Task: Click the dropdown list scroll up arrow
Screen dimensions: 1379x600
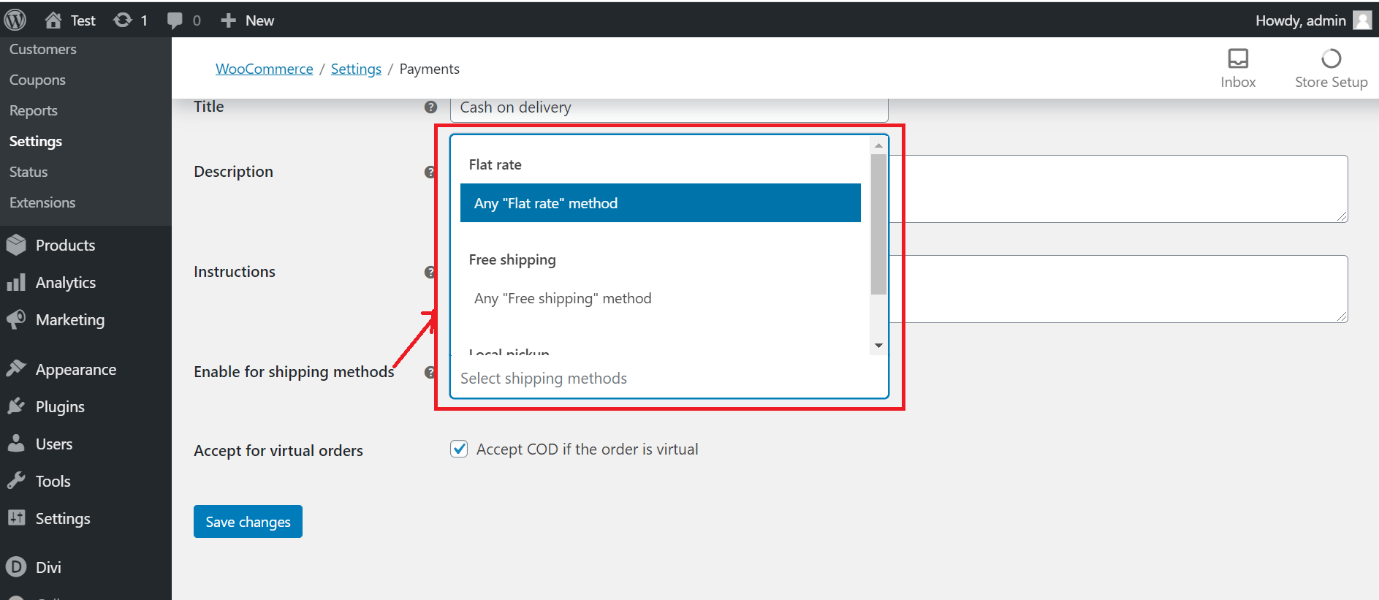Action: point(879,145)
